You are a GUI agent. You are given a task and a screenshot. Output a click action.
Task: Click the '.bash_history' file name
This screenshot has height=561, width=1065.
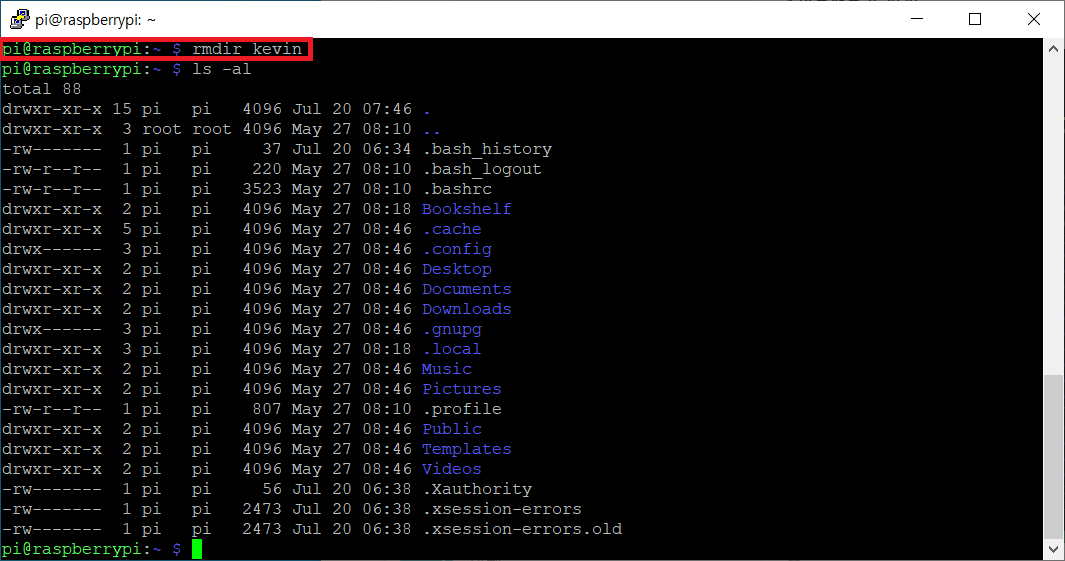(x=488, y=149)
